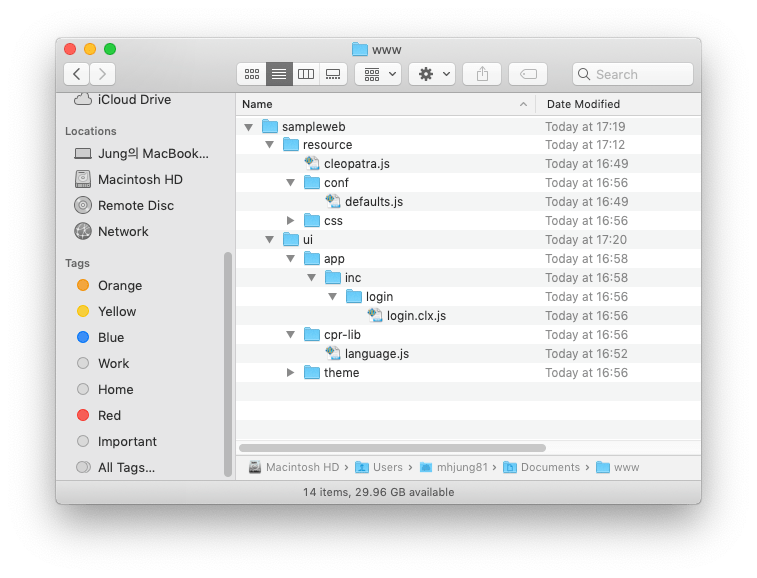
Task: Enable list view mode button
Action: [279, 74]
